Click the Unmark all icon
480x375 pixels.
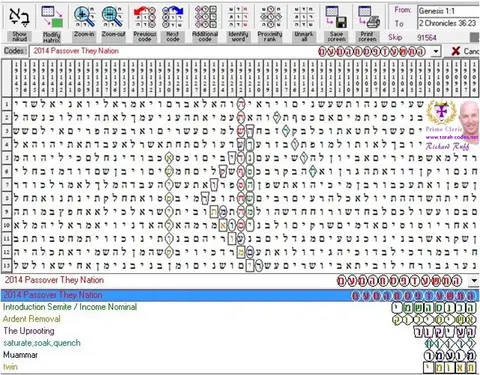click(304, 17)
